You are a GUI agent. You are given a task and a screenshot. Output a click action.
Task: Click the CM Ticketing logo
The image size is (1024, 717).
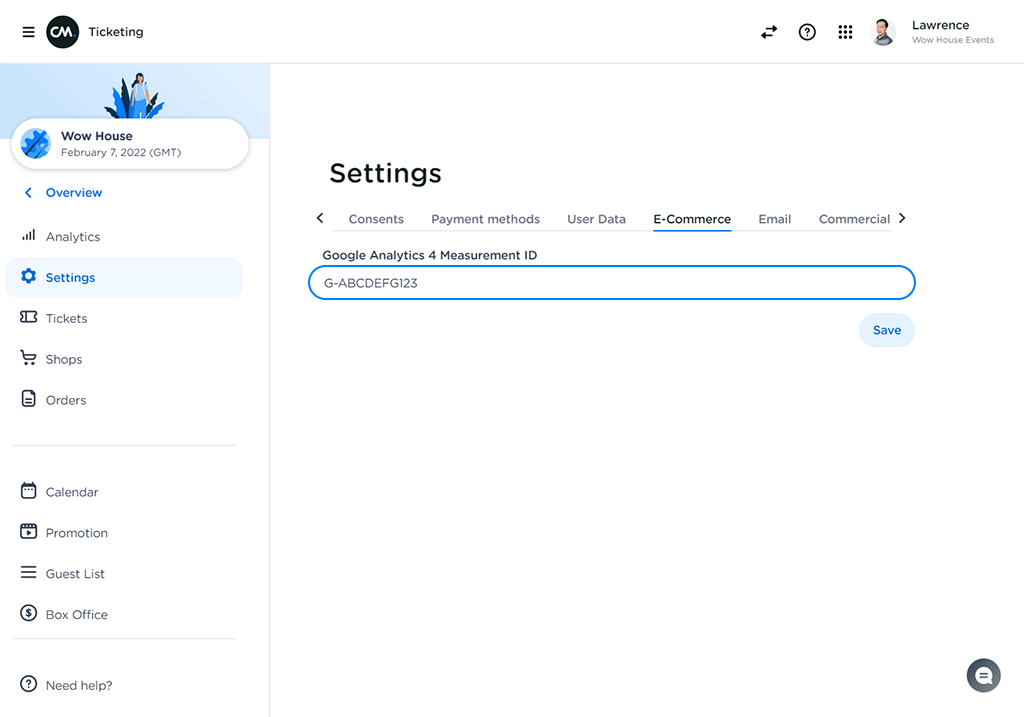[x=63, y=32]
